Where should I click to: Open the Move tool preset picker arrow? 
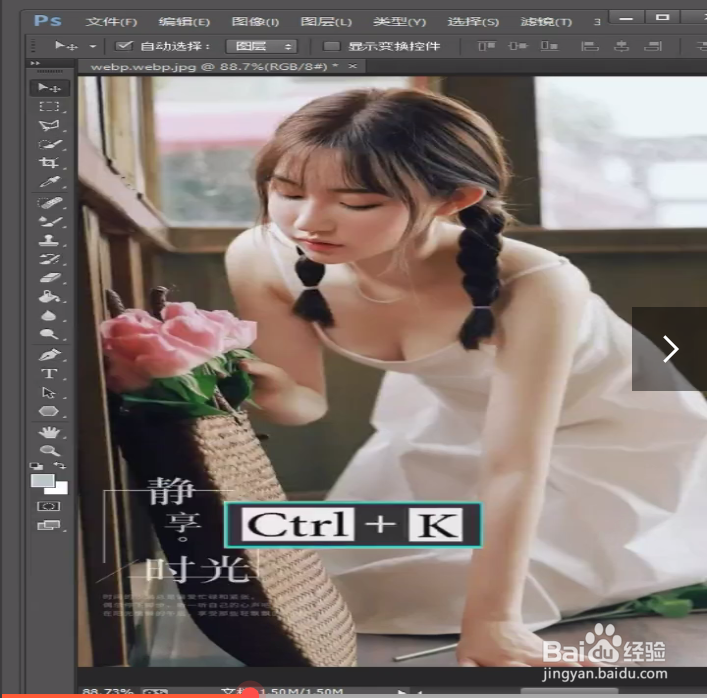coord(93,46)
